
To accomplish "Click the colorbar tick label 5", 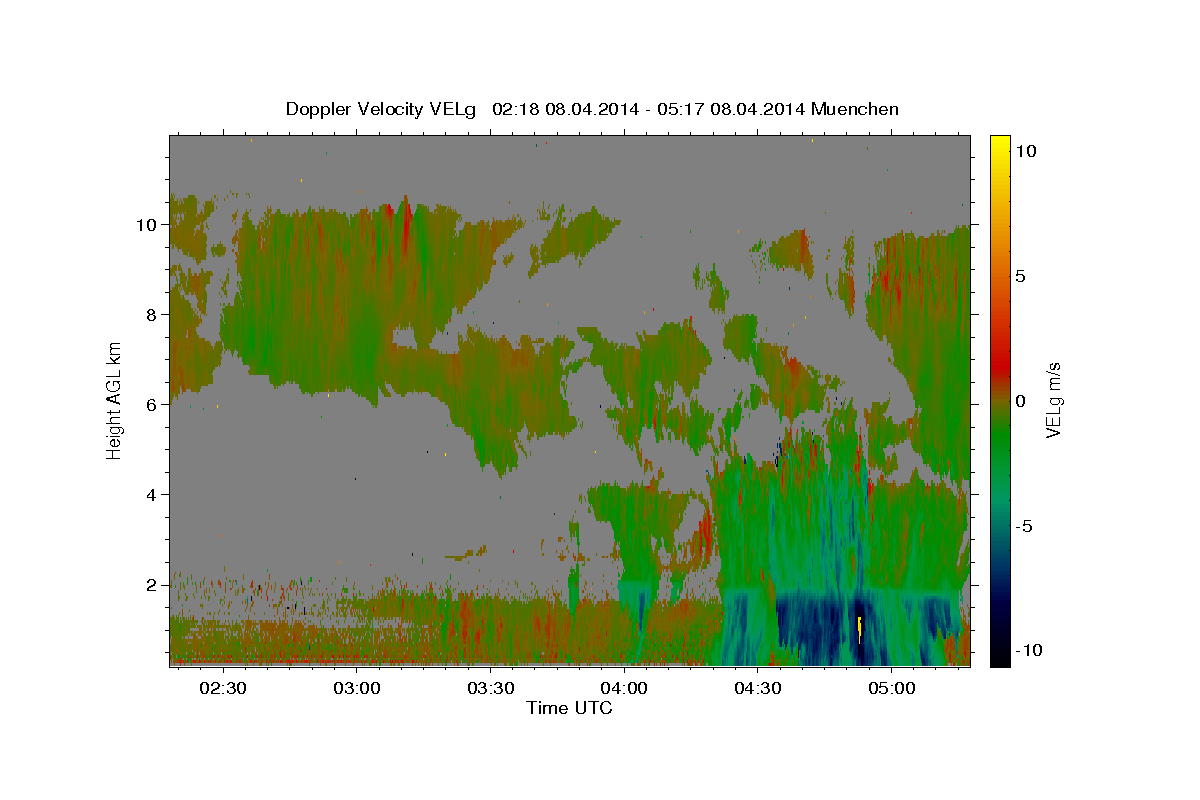I will [x=1020, y=276].
